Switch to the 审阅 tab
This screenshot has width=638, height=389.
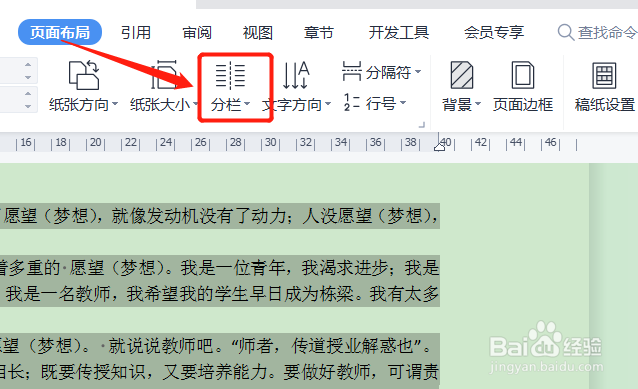197,33
